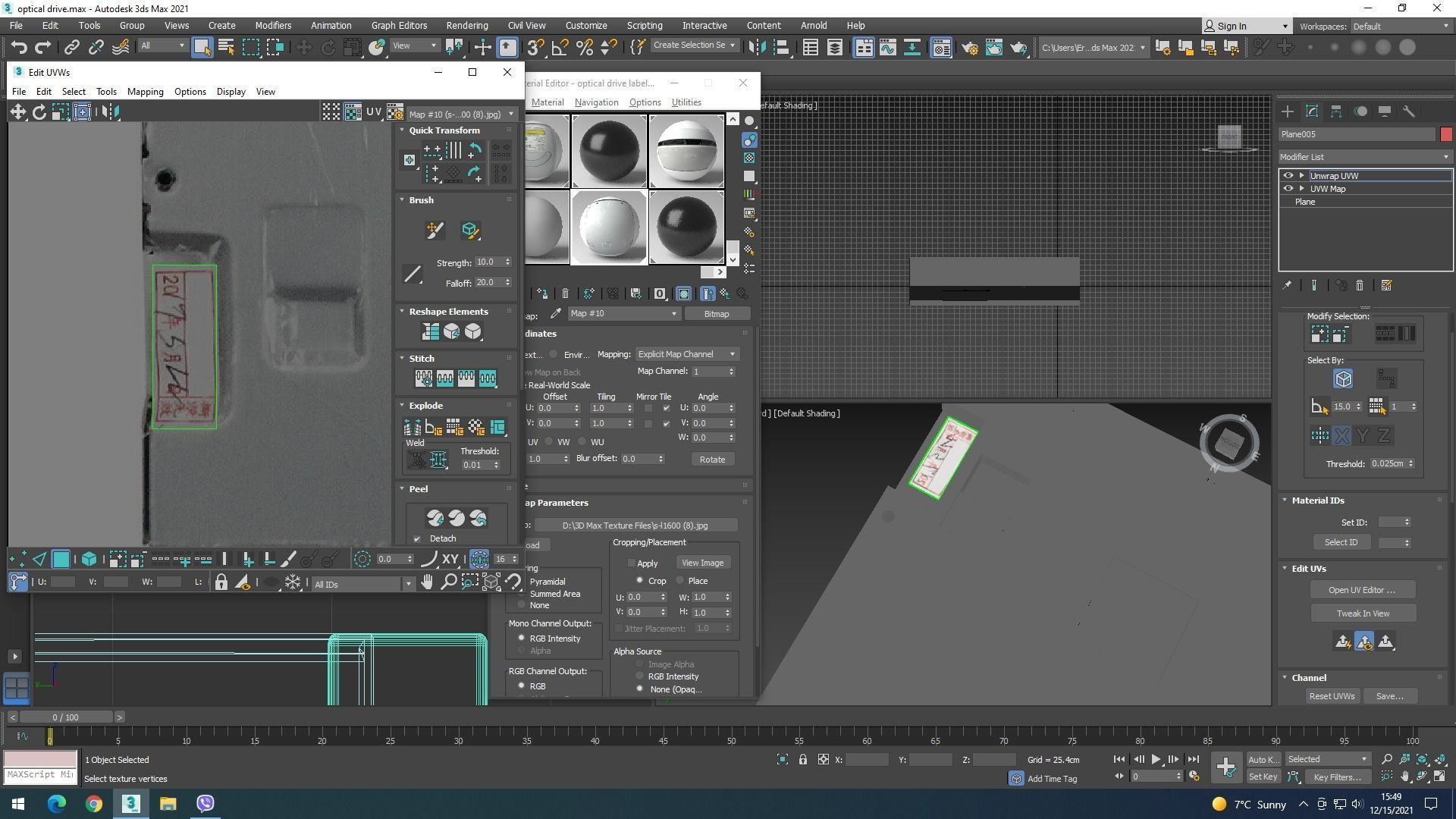
Task: Open Render Setup teapot icon
Action: (969, 47)
